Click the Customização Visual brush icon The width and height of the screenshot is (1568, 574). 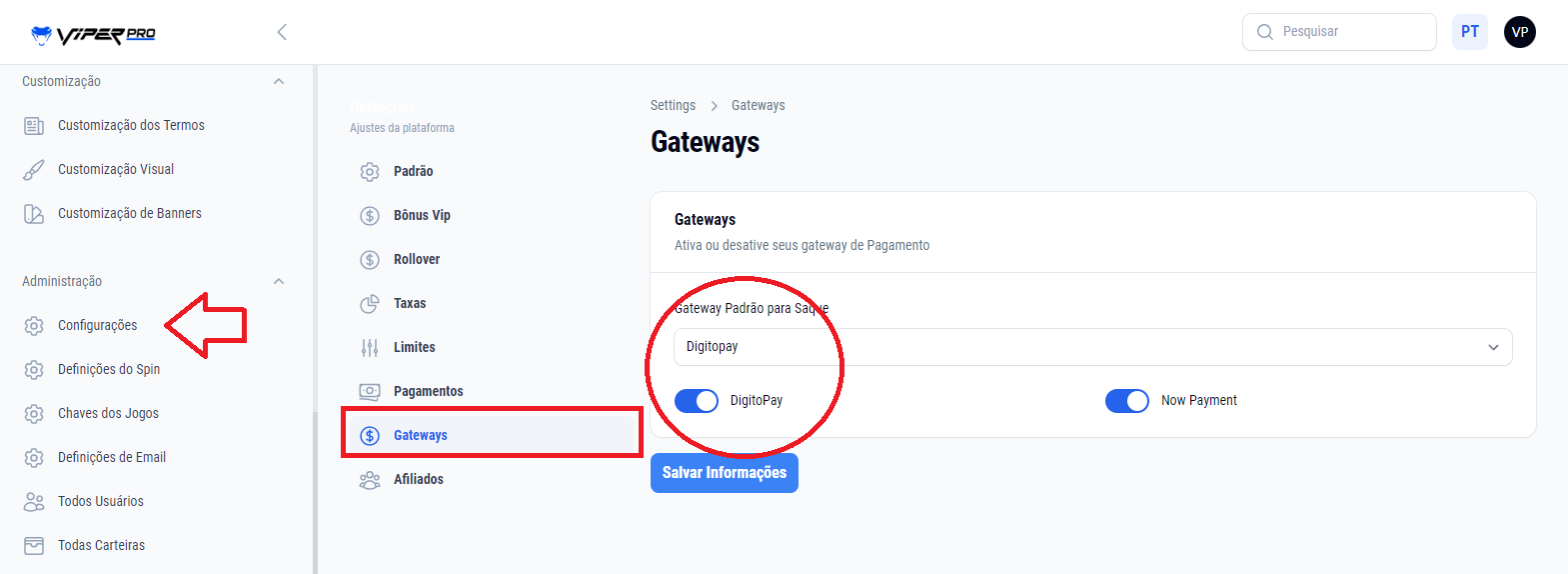click(34, 170)
